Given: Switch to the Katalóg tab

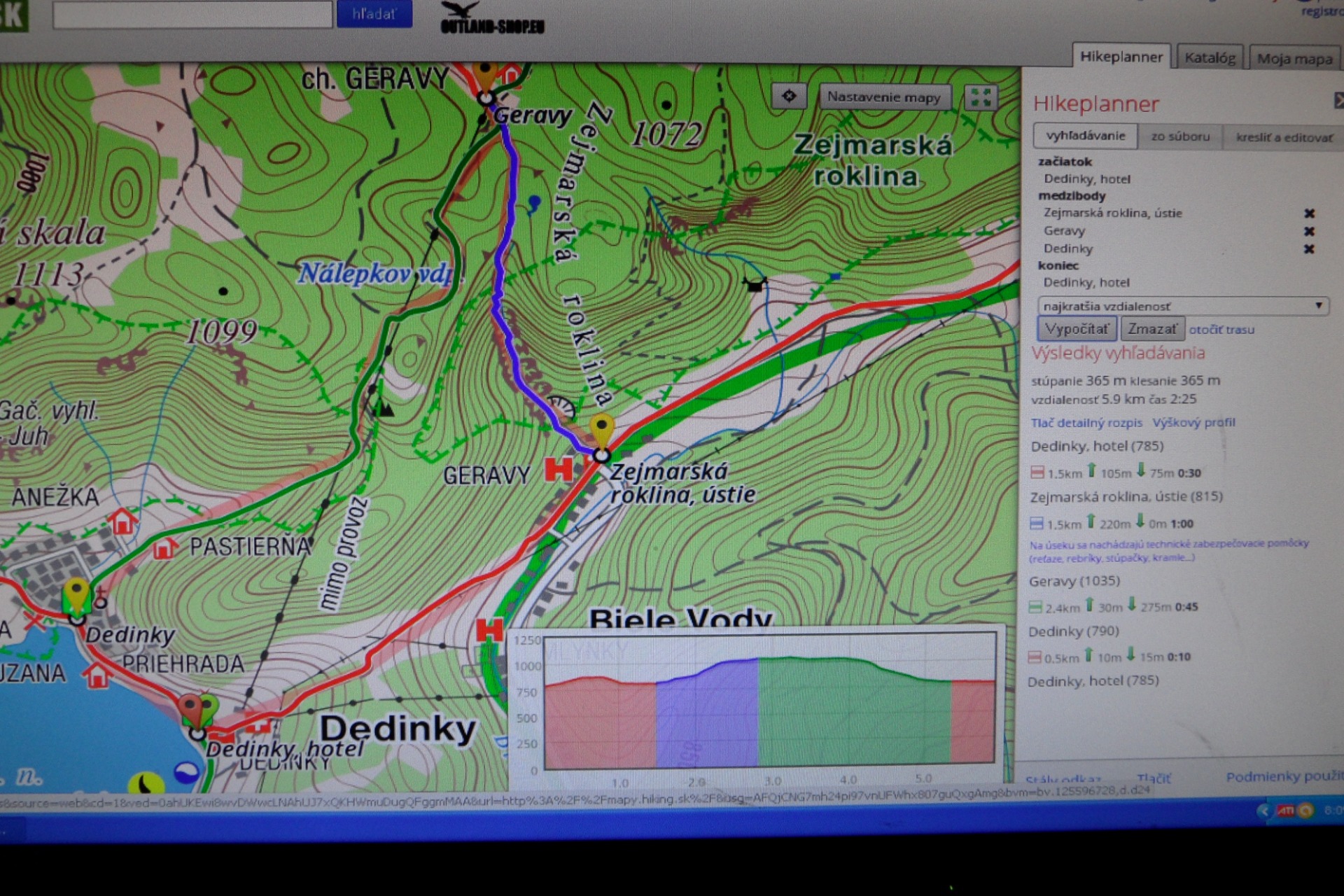Looking at the screenshot, I should pos(1210,58).
